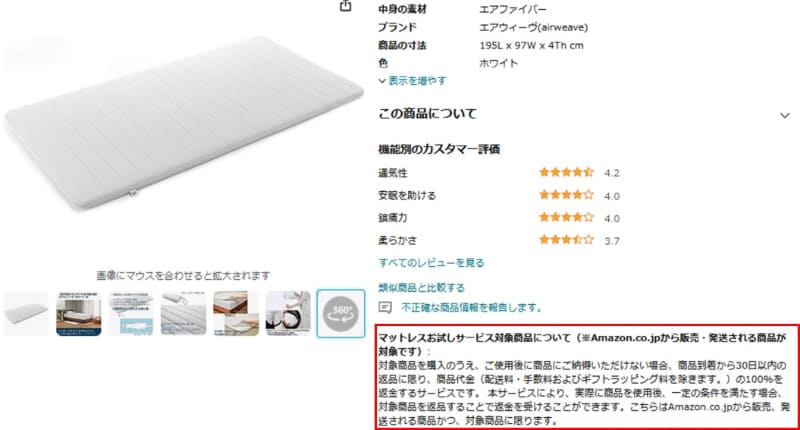800x430 pixels.
Task: Select the fourth close-up mattress thumbnail
Action: coord(184,314)
